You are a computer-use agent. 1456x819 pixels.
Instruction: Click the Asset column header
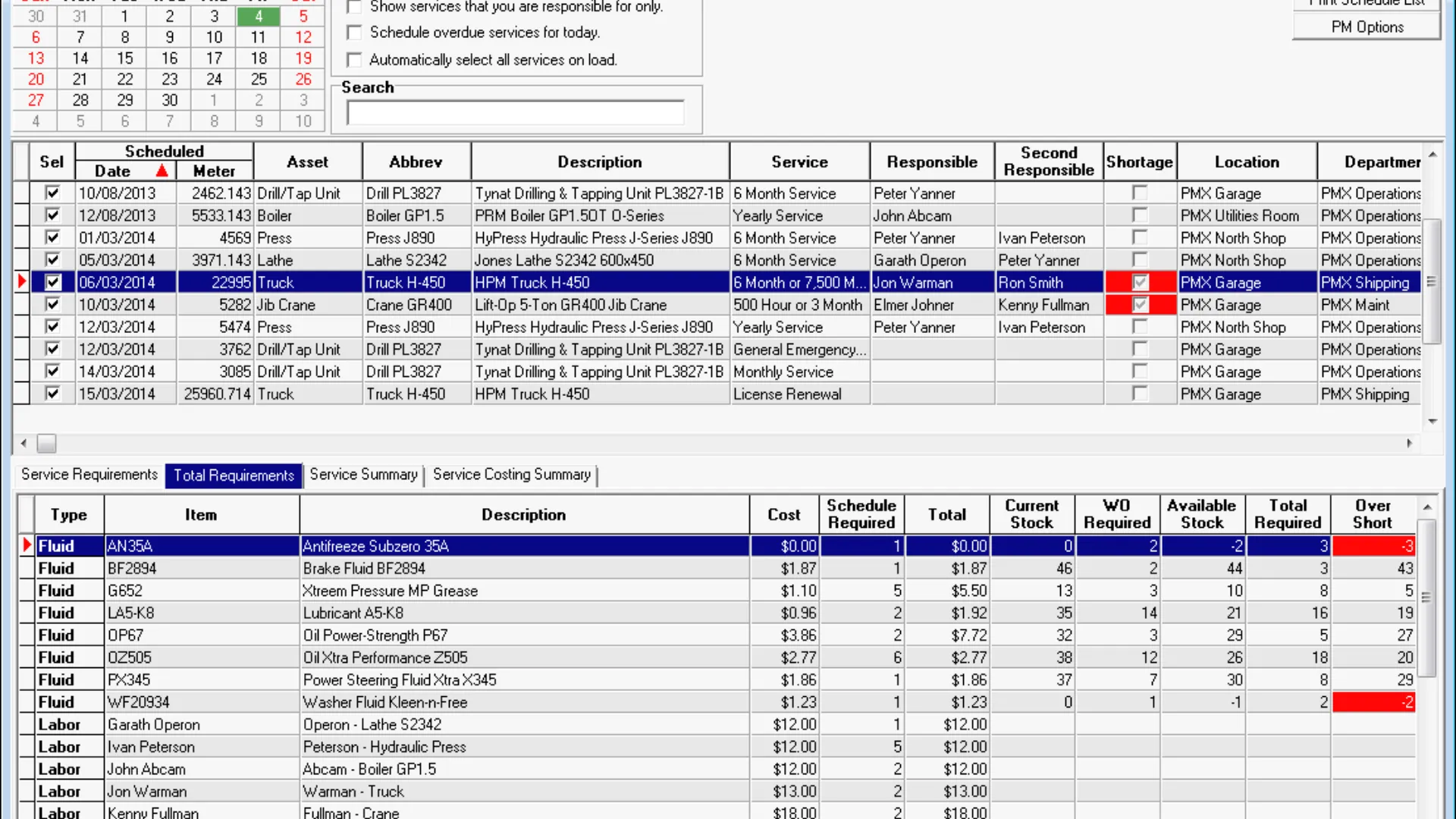point(308,162)
